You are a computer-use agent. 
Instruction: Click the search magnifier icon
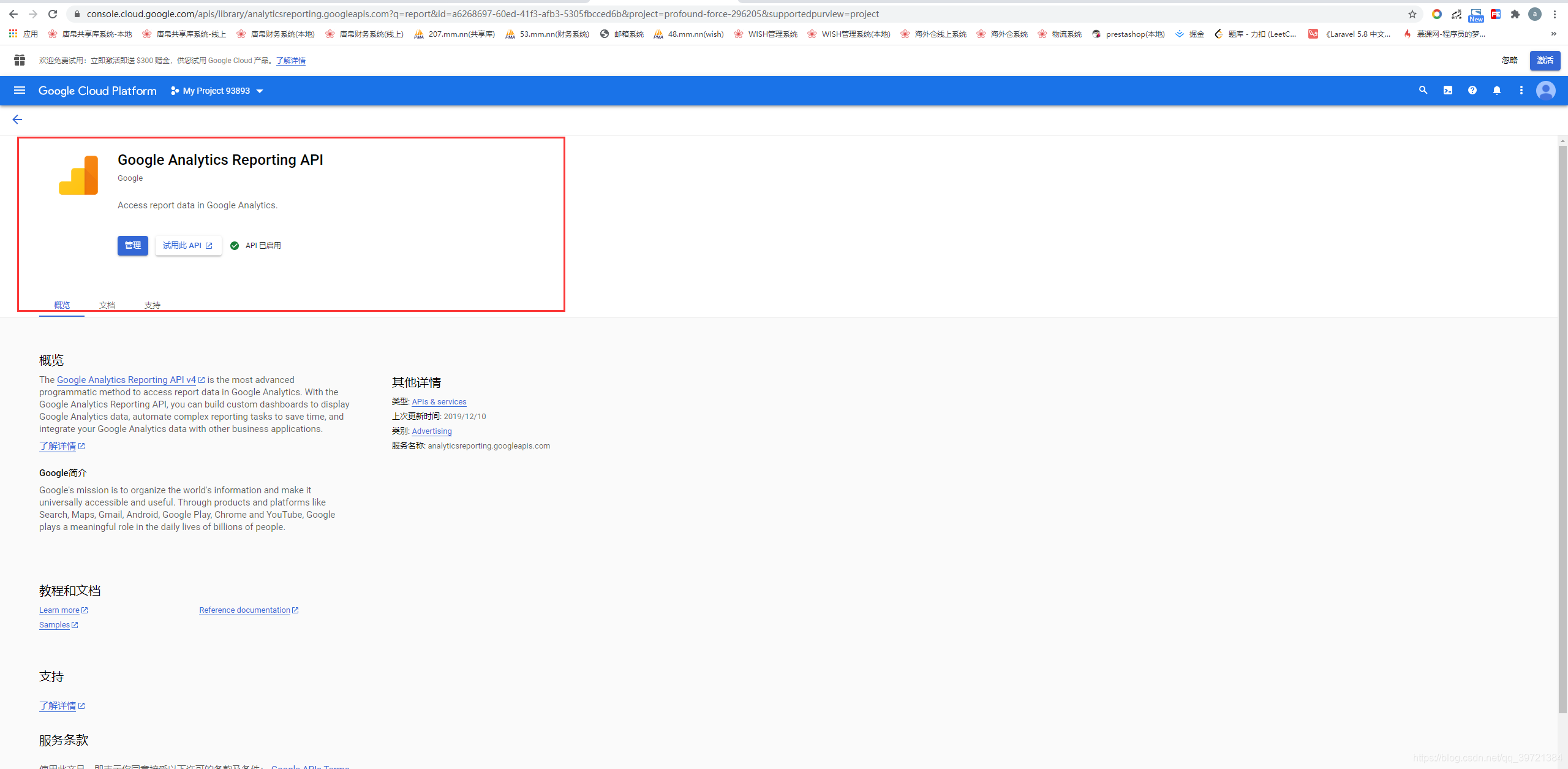coord(1423,91)
